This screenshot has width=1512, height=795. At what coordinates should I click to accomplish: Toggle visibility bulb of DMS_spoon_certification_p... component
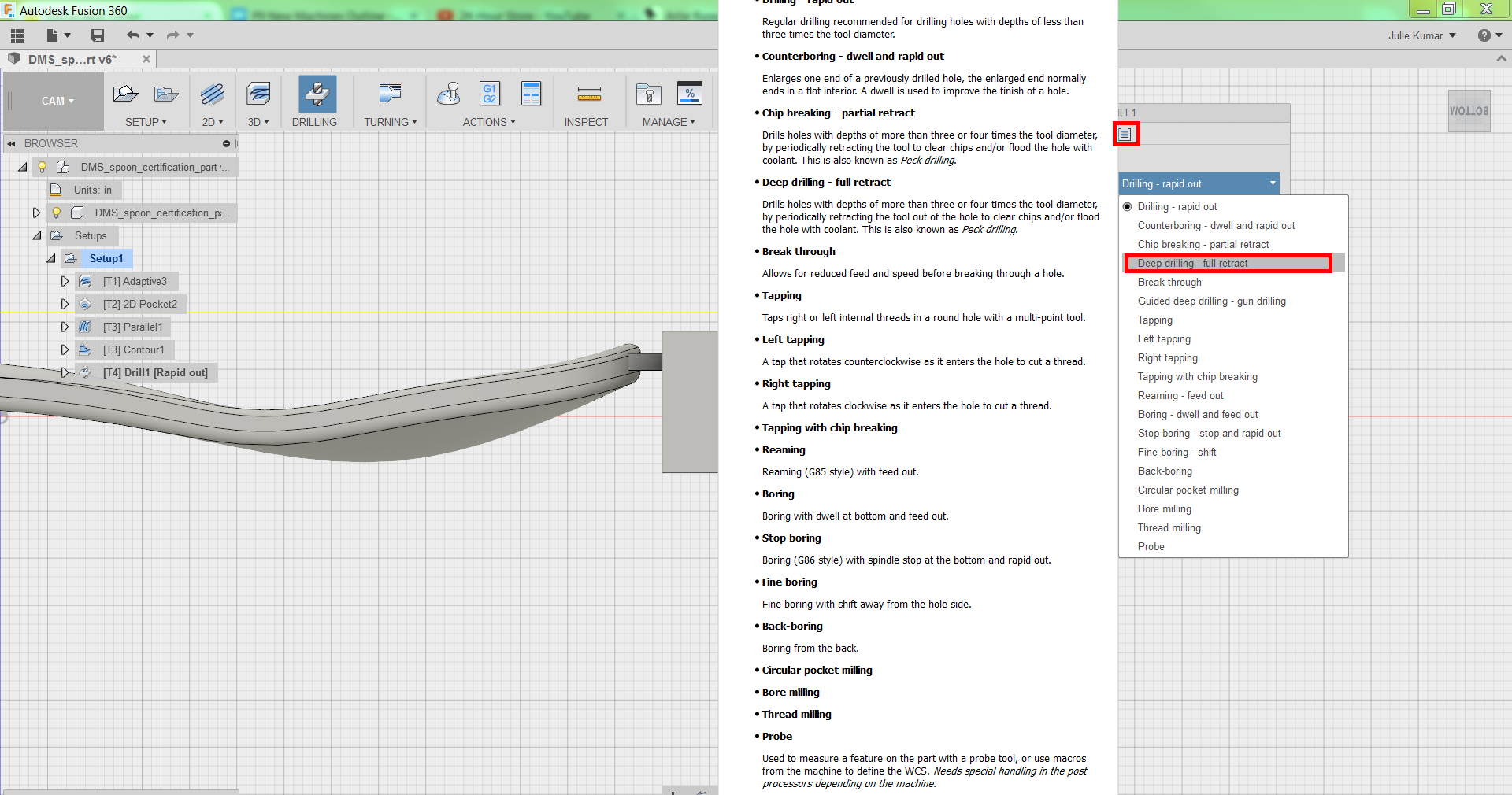click(57, 213)
